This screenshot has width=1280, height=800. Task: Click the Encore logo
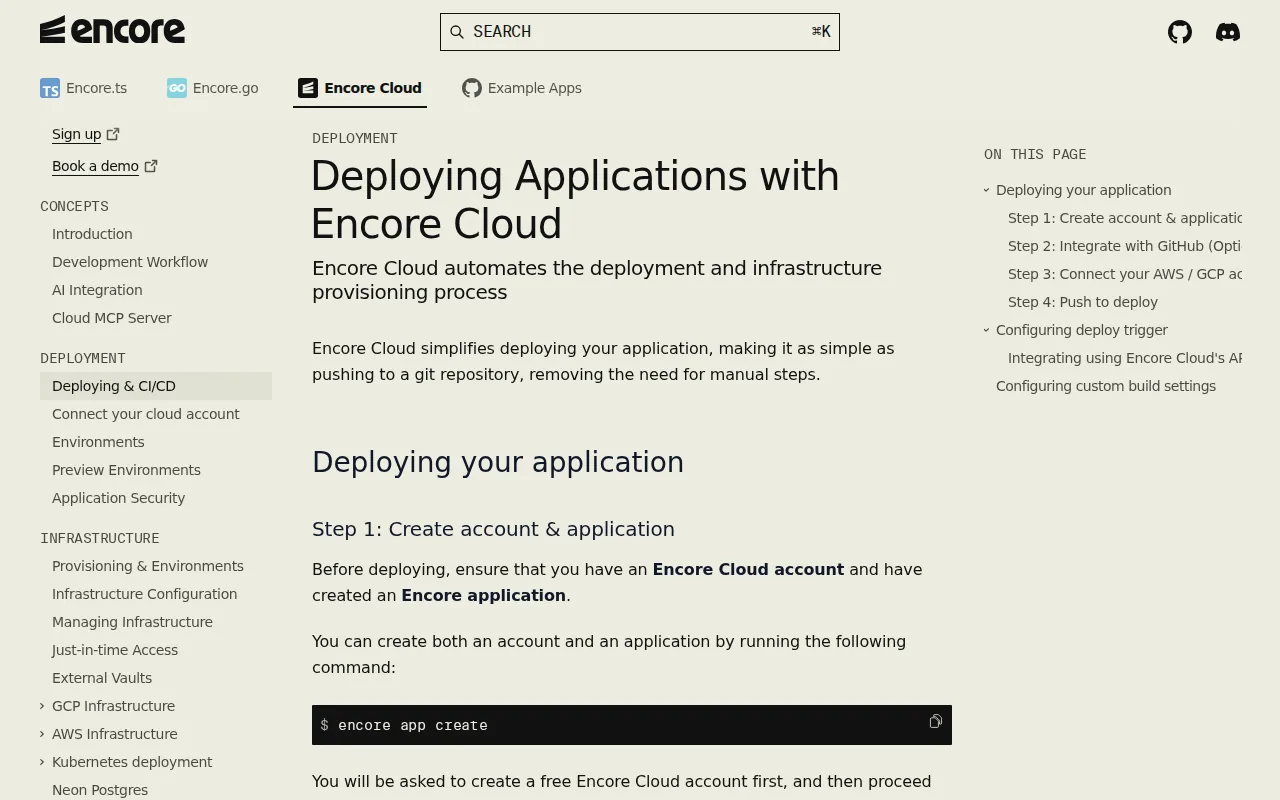click(x=112, y=30)
